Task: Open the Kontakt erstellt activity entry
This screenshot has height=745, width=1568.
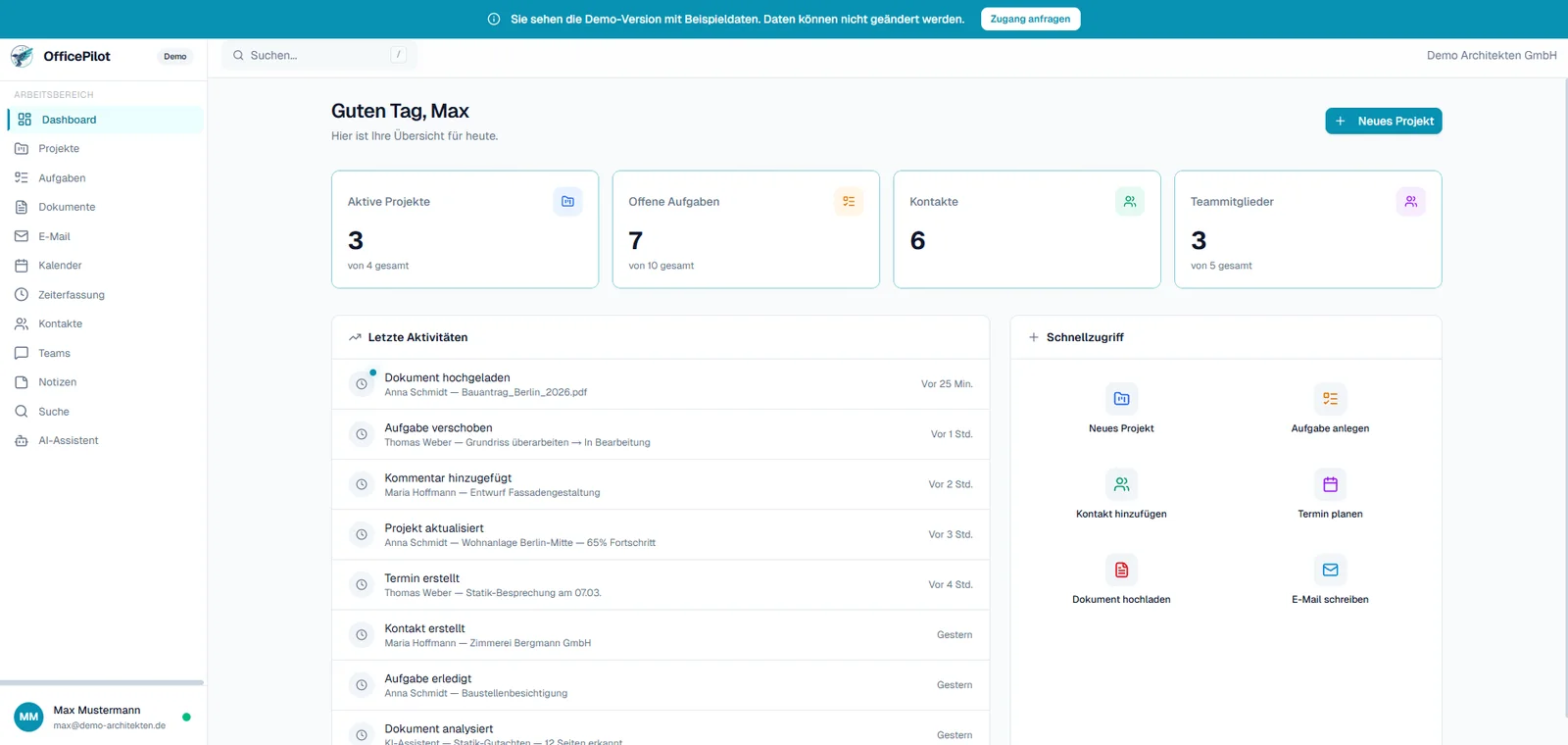Action: [x=661, y=635]
